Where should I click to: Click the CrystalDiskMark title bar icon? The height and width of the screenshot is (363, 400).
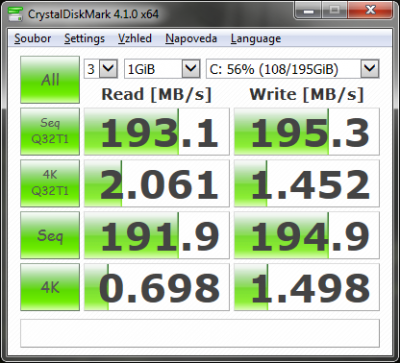16,14
